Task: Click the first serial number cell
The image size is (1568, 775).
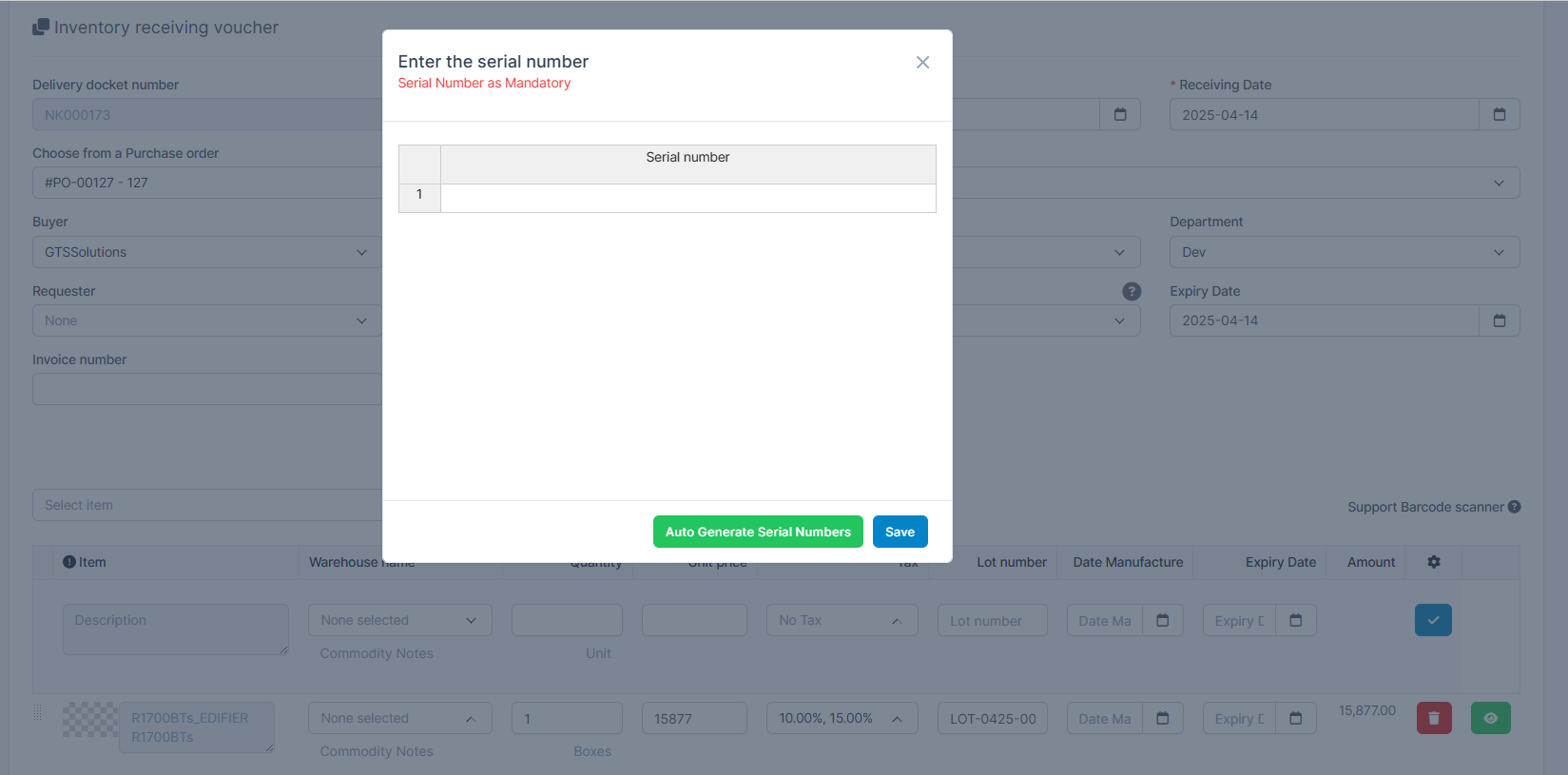Action: coord(687,198)
